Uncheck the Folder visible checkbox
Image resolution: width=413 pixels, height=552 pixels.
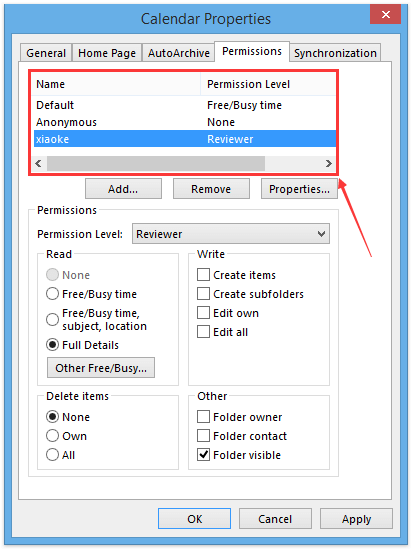[204, 454]
